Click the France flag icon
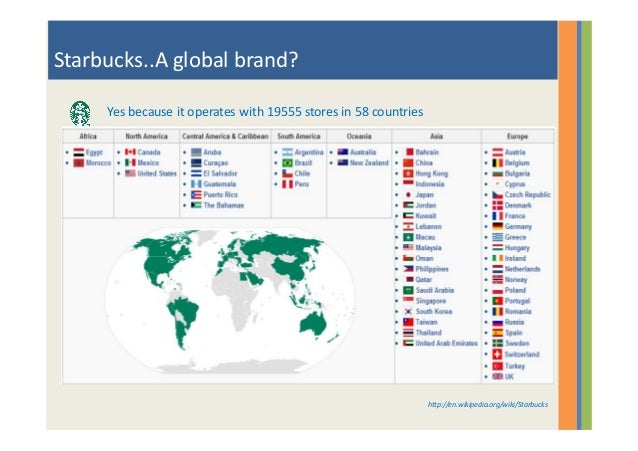This screenshot has height=451, width=638. [x=498, y=216]
